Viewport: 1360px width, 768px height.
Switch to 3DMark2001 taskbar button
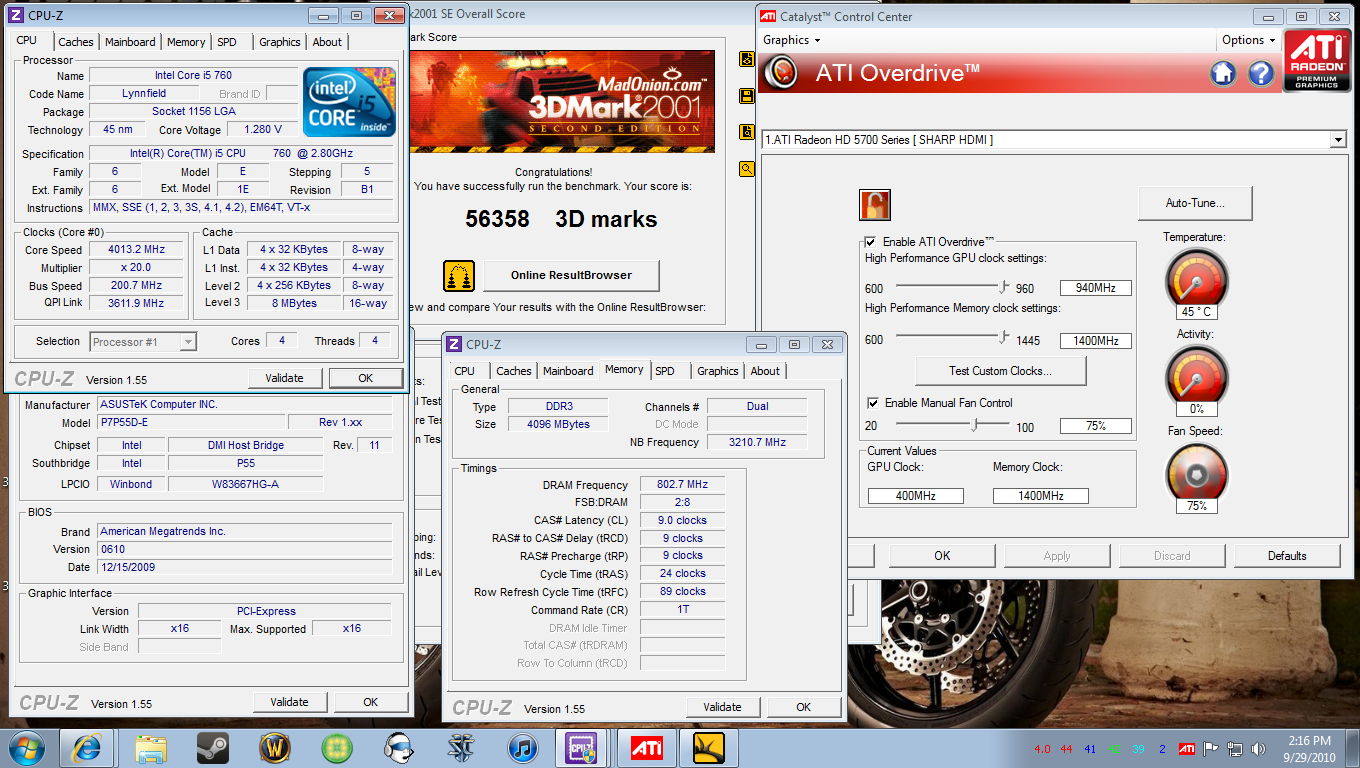tap(708, 747)
